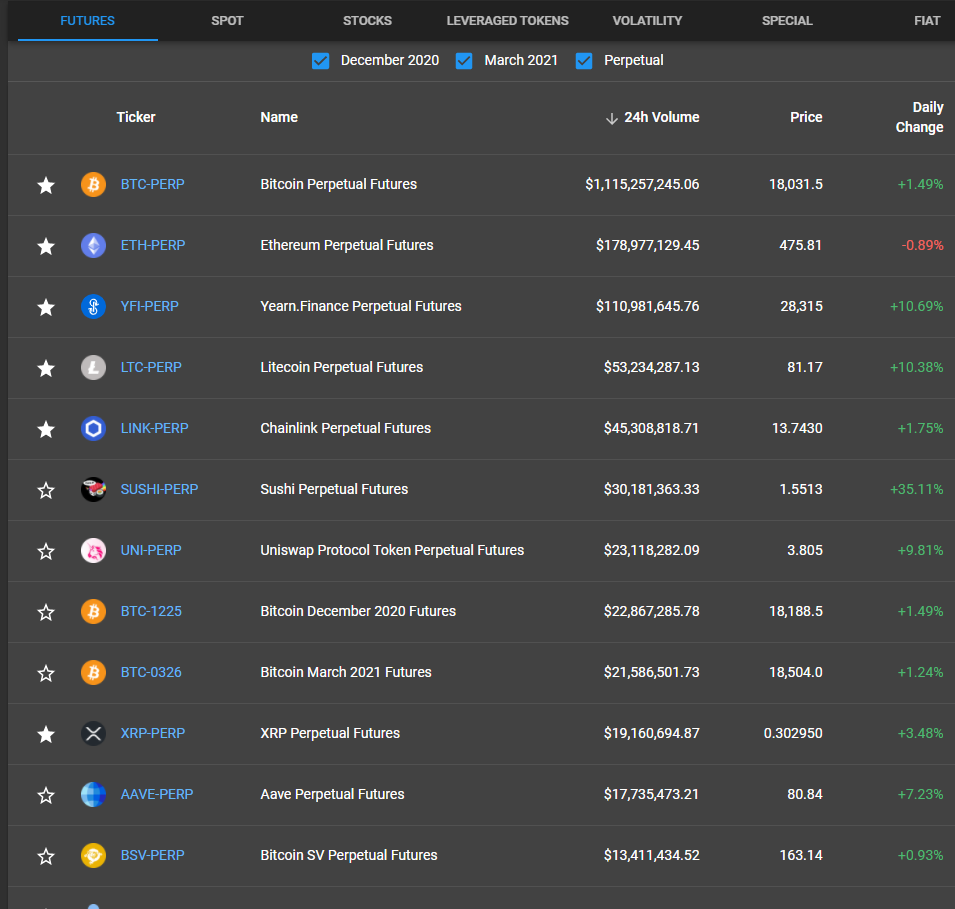Click the Chainlink coin icon for LINK-PERP

coord(93,428)
